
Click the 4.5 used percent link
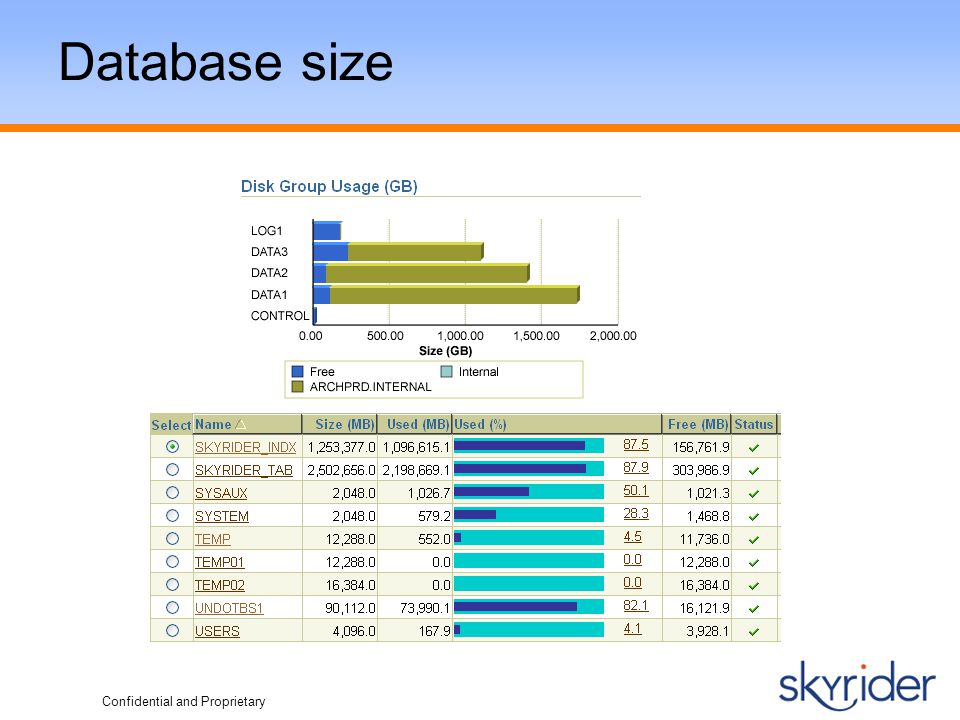click(x=632, y=537)
